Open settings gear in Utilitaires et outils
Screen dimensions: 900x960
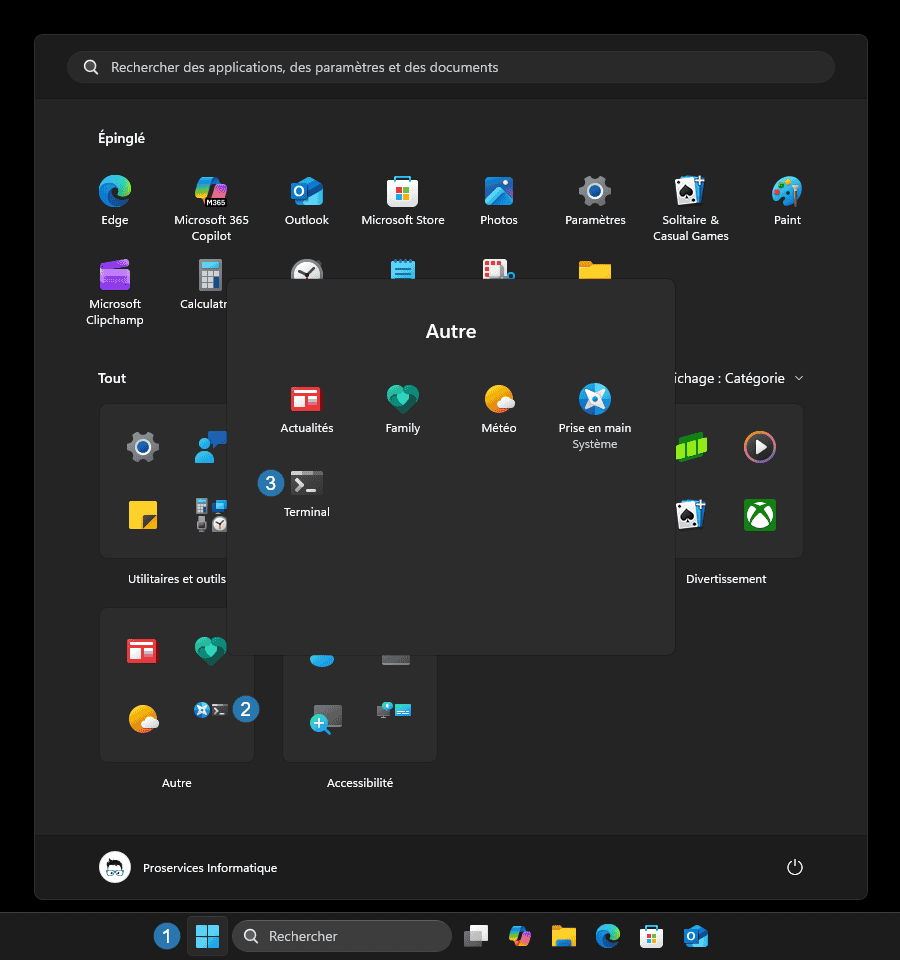[x=143, y=447]
